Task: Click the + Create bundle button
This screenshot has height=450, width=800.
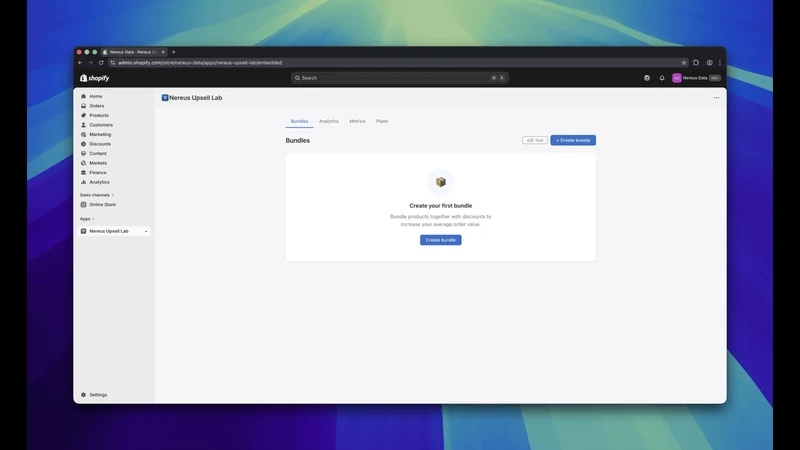Action: click(x=573, y=140)
